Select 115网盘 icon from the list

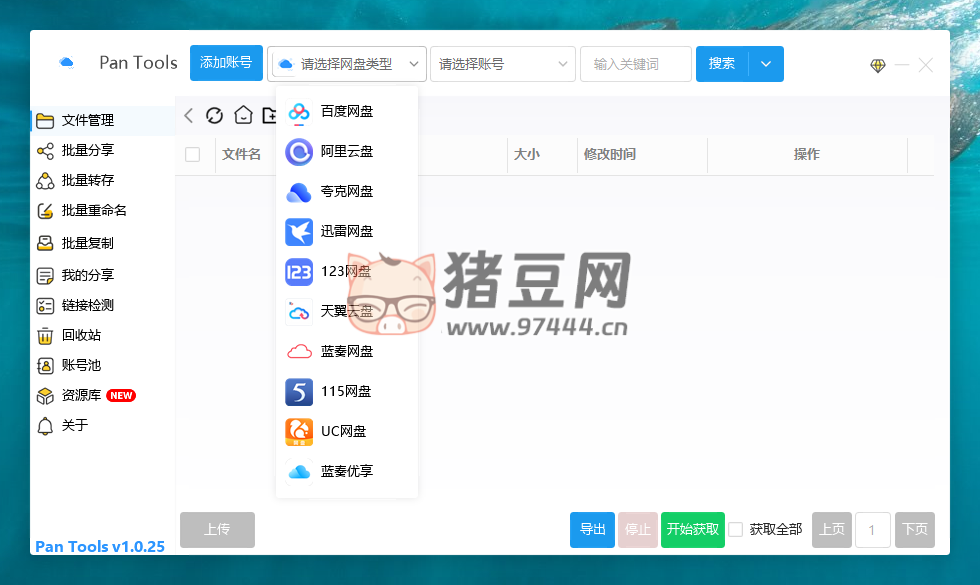299,392
